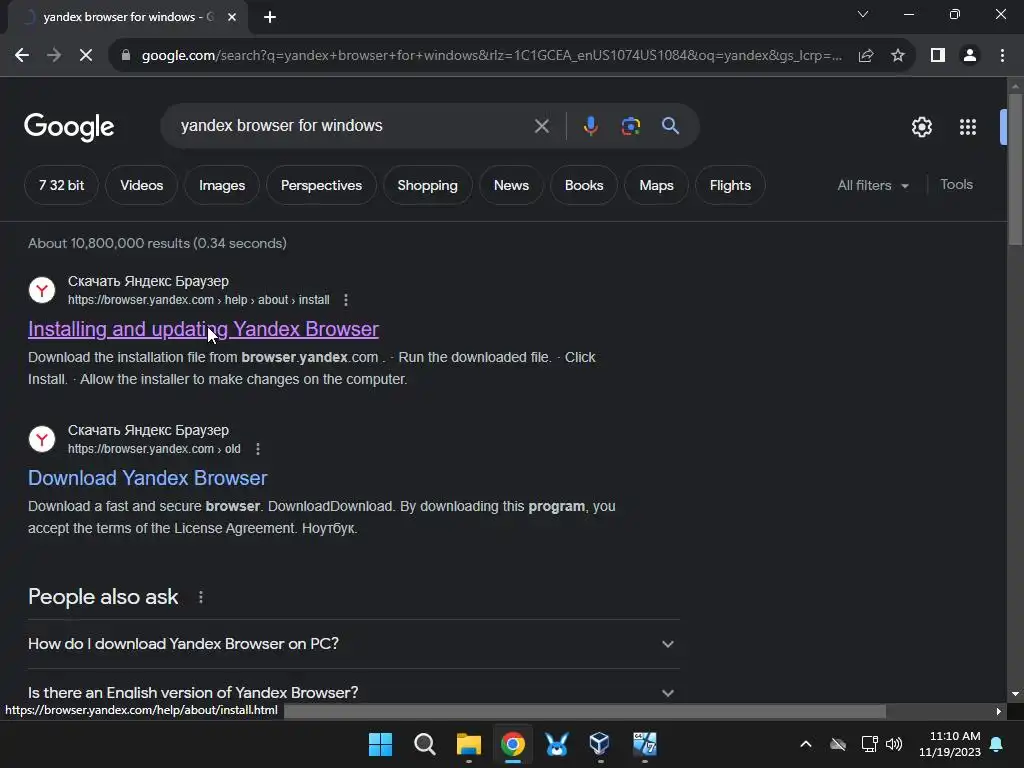The image size is (1024, 768).
Task: Open the Chrome side panel icon
Action: (938, 56)
